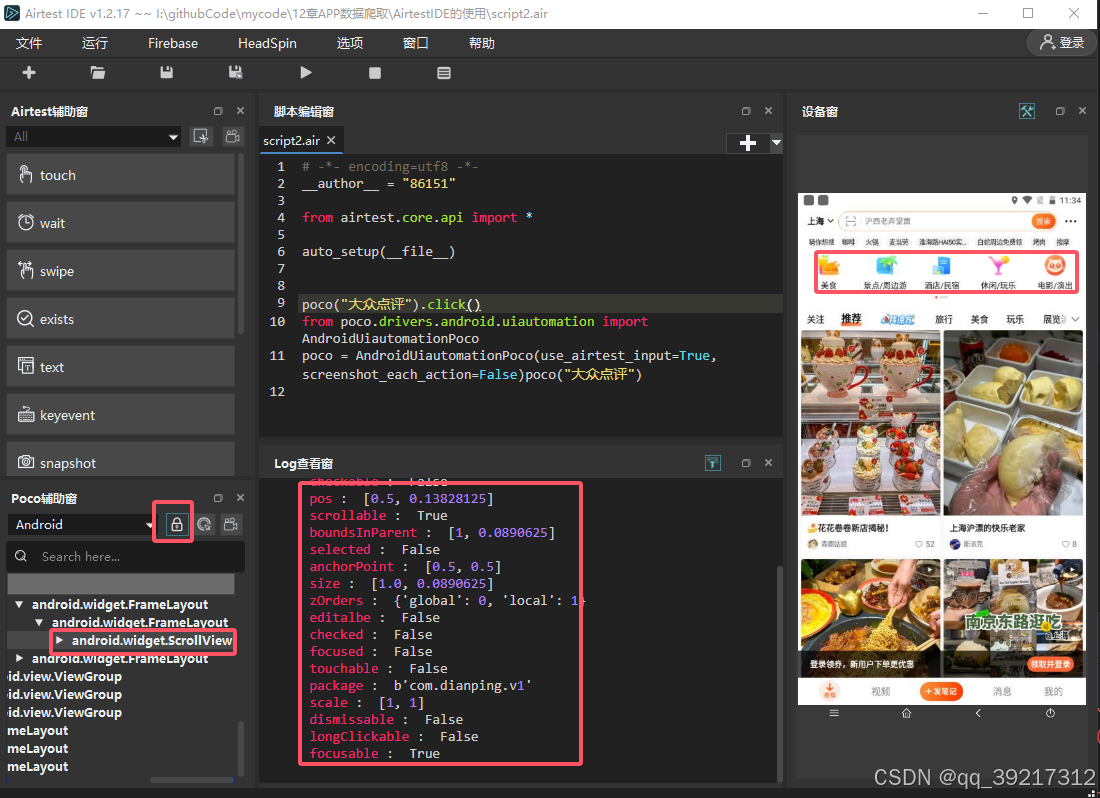Click the capture selection icon in Airtest assistant
Viewport: 1100px width, 798px height.
click(201, 136)
